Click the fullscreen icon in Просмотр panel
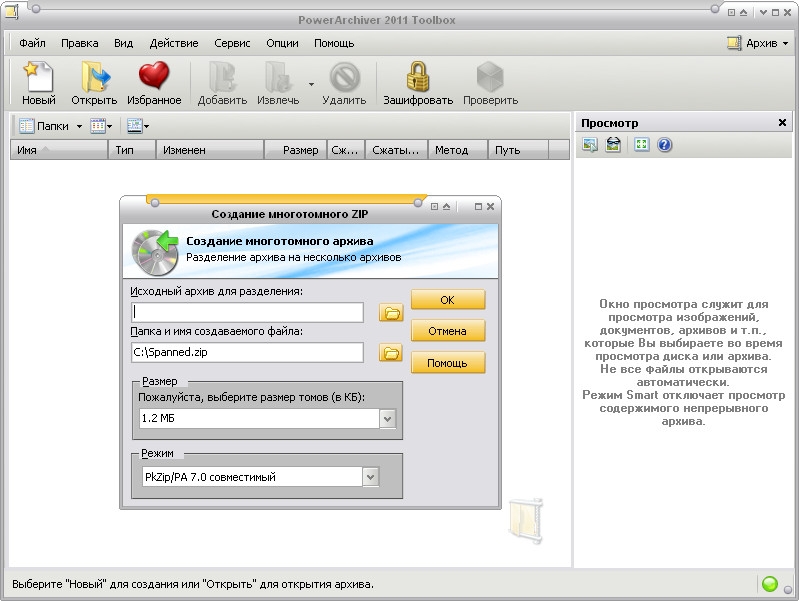The height and width of the screenshot is (601, 799). (641, 145)
